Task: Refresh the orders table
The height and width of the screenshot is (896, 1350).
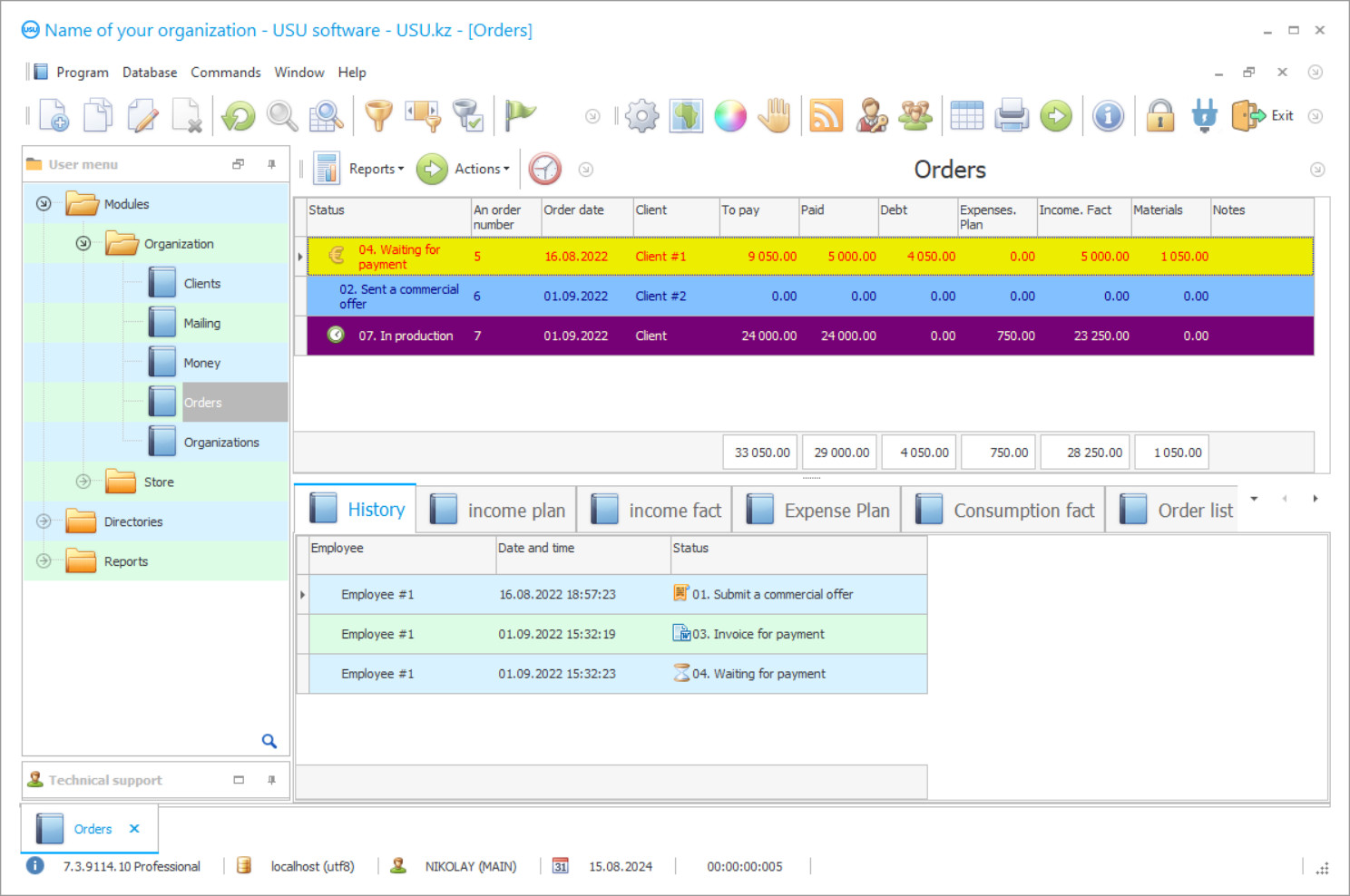Action: (236, 115)
